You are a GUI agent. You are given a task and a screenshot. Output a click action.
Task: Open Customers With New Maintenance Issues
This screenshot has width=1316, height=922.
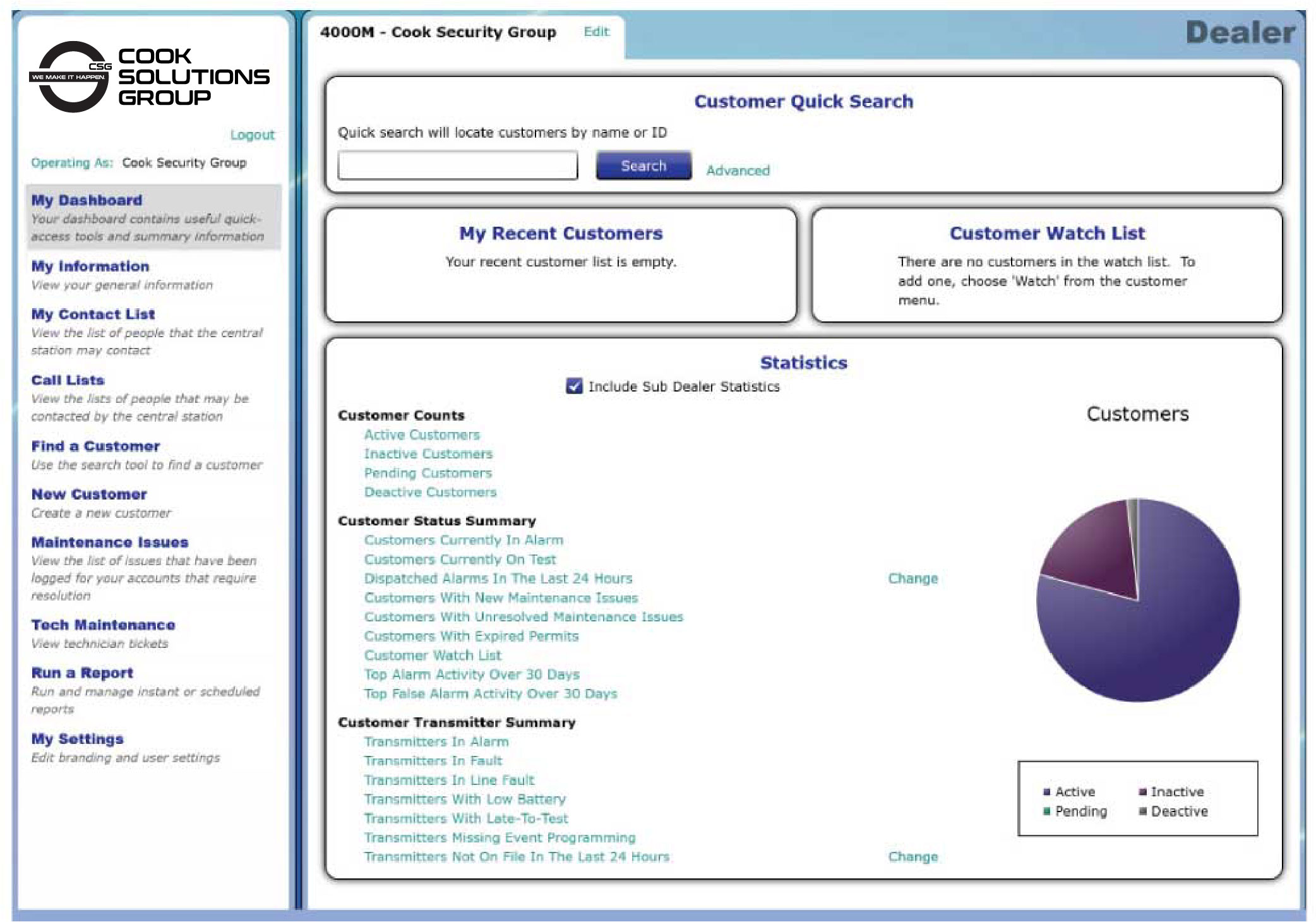point(501,598)
